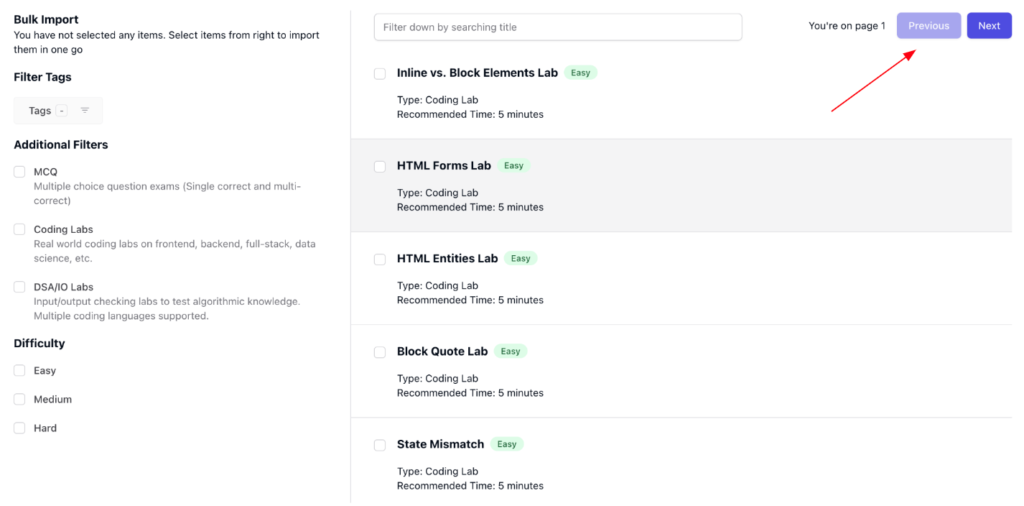Tick the HTML Entities Lab checkbox
The height and width of the screenshot is (506, 1024).
pos(380,259)
